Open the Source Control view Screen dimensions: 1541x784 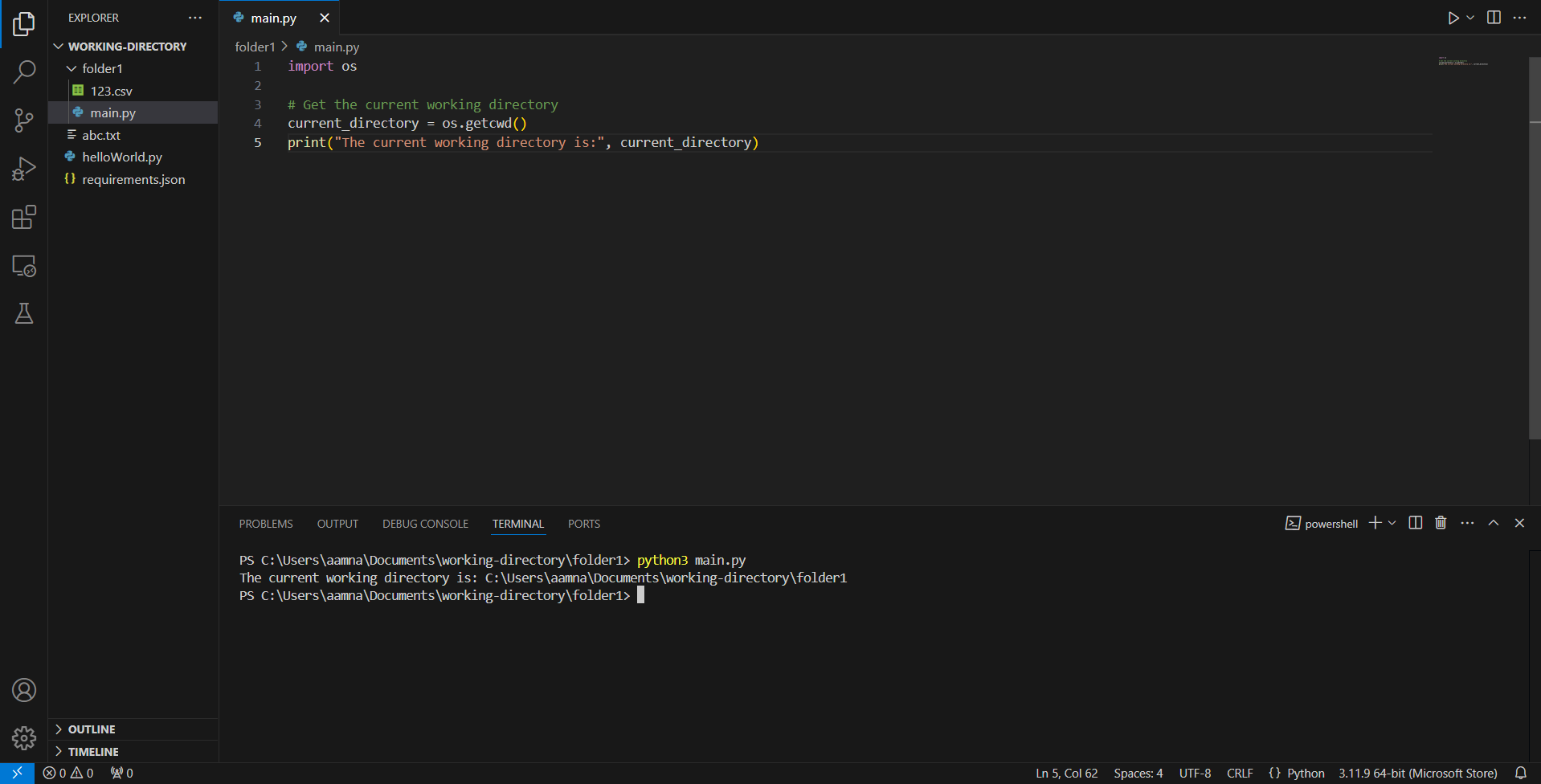pyautogui.click(x=24, y=120)
